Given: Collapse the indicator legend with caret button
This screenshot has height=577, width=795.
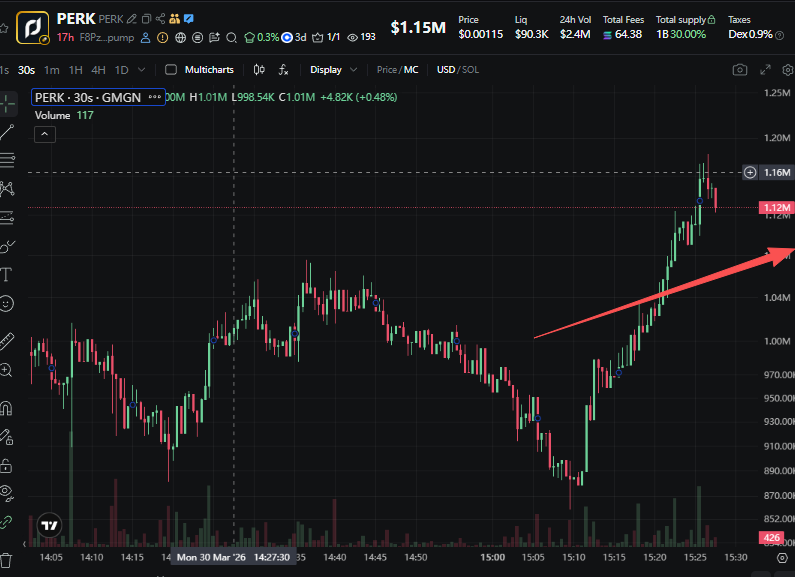Looking at the screenshot, I should (x=45, y=134).
